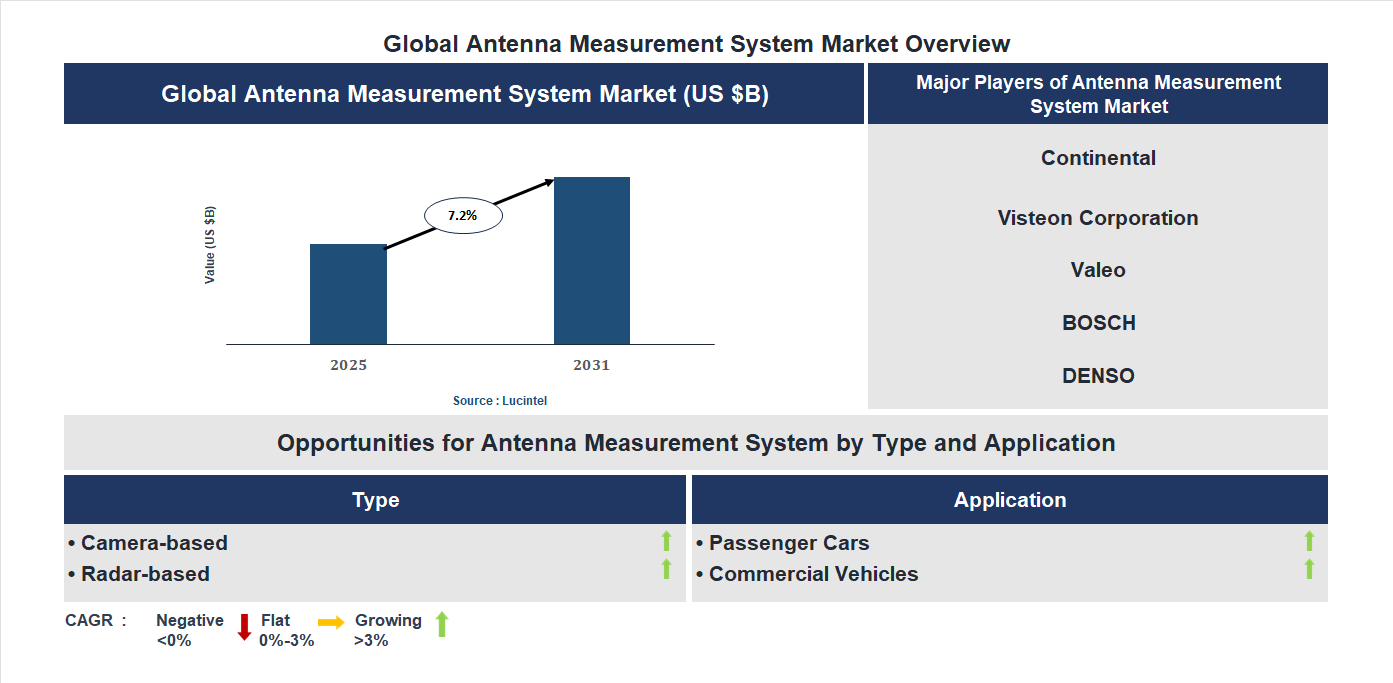Viewport: 1393px width, 683px height.
Task: Toggle the 7.2% CAGR bubble
Action: (x=464, y=214)
